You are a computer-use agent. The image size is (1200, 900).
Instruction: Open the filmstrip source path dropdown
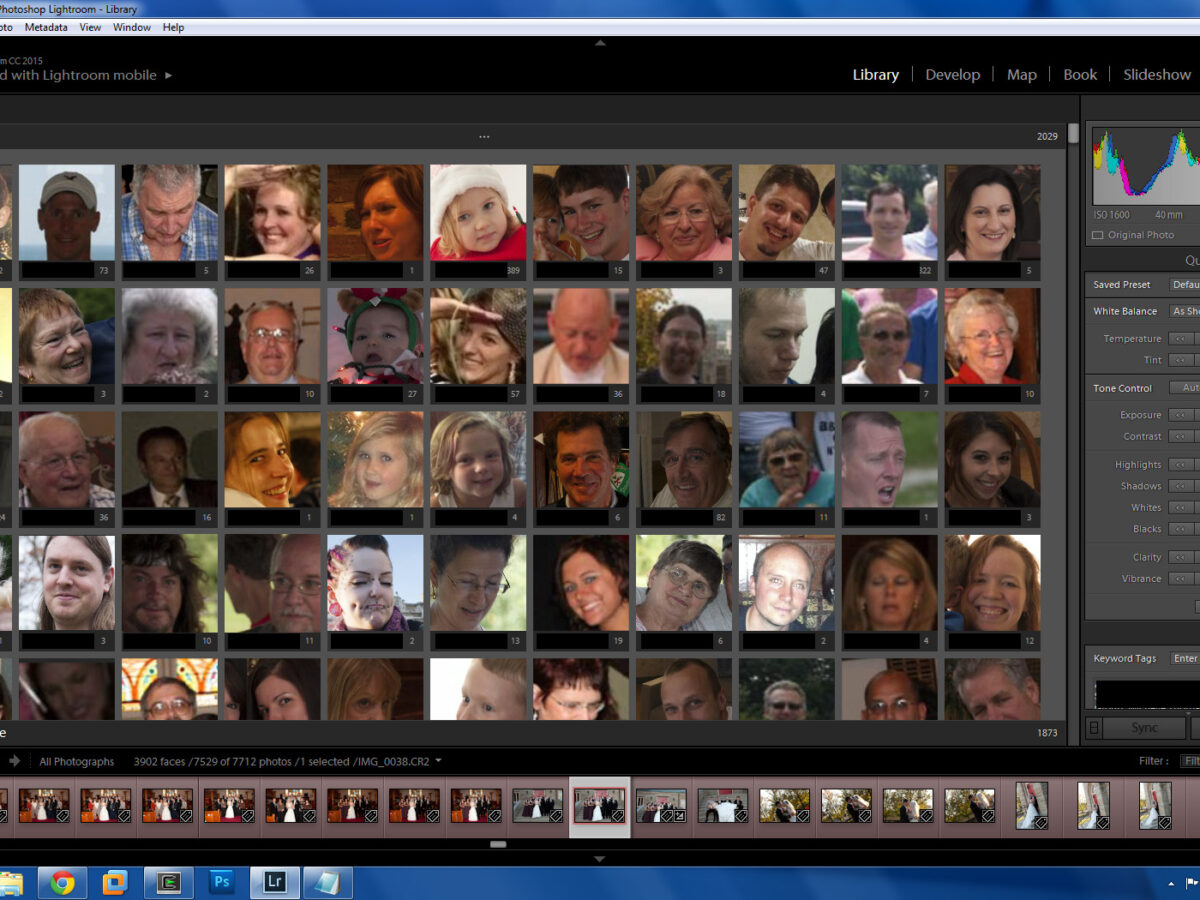click(x=438, y=761)
